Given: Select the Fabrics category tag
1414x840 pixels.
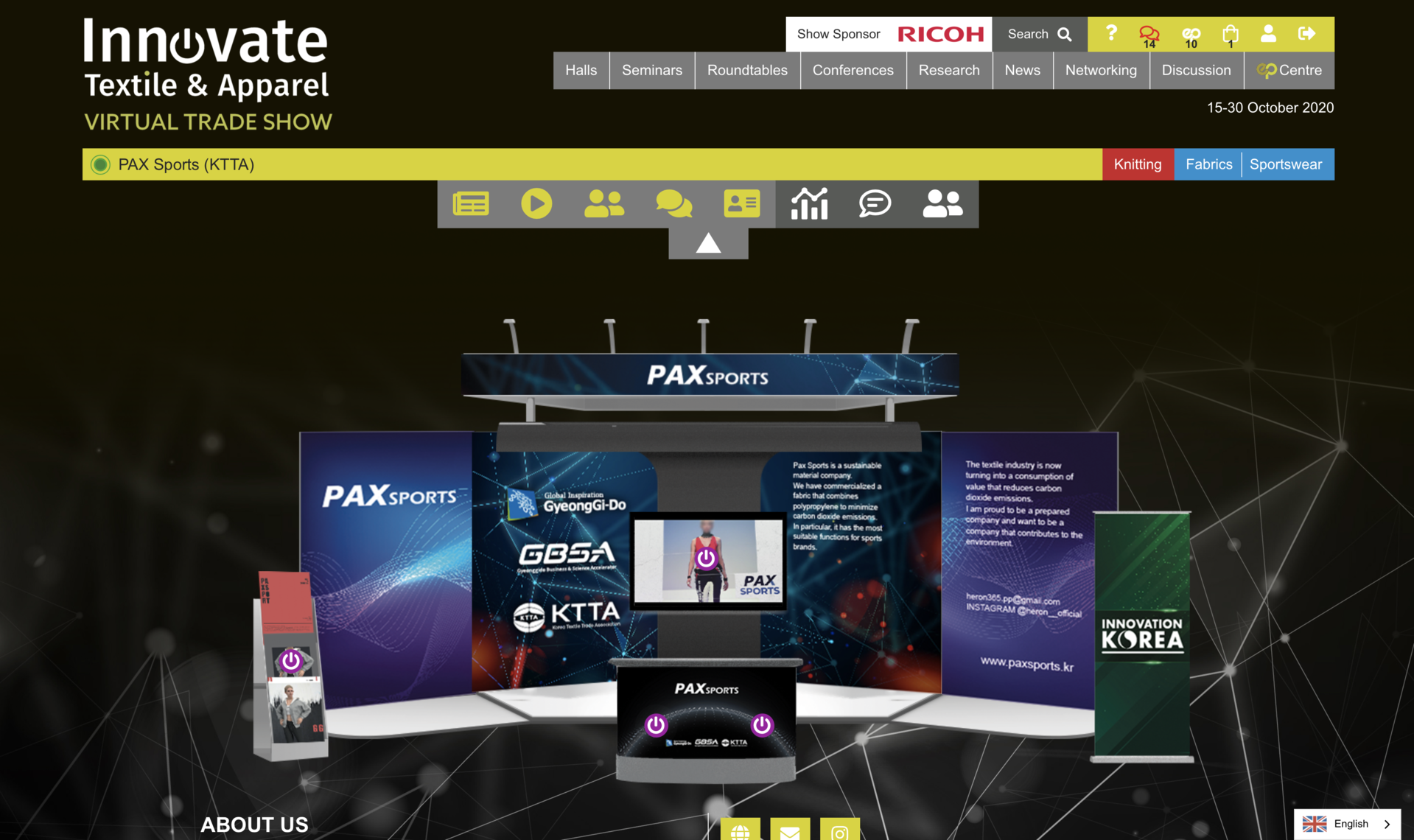Looking at the screenshot, I should click(1208, 164).
